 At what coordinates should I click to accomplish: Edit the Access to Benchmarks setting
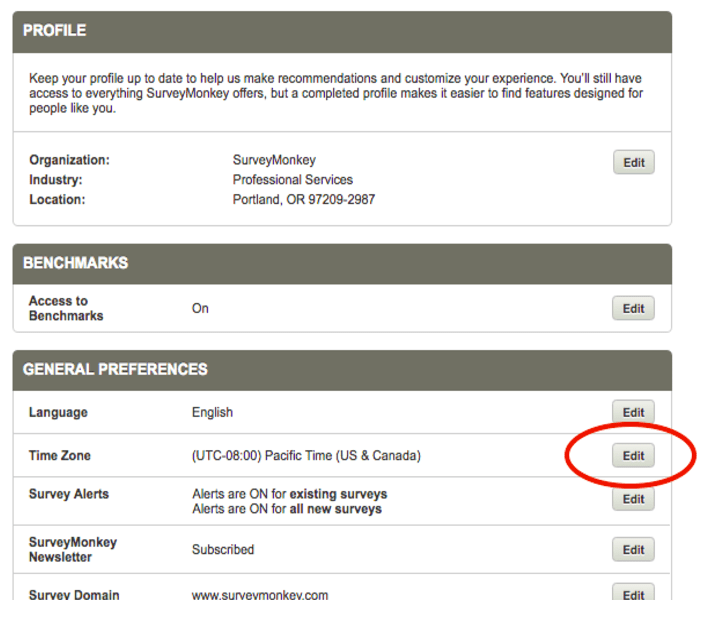tap(633, 308)
